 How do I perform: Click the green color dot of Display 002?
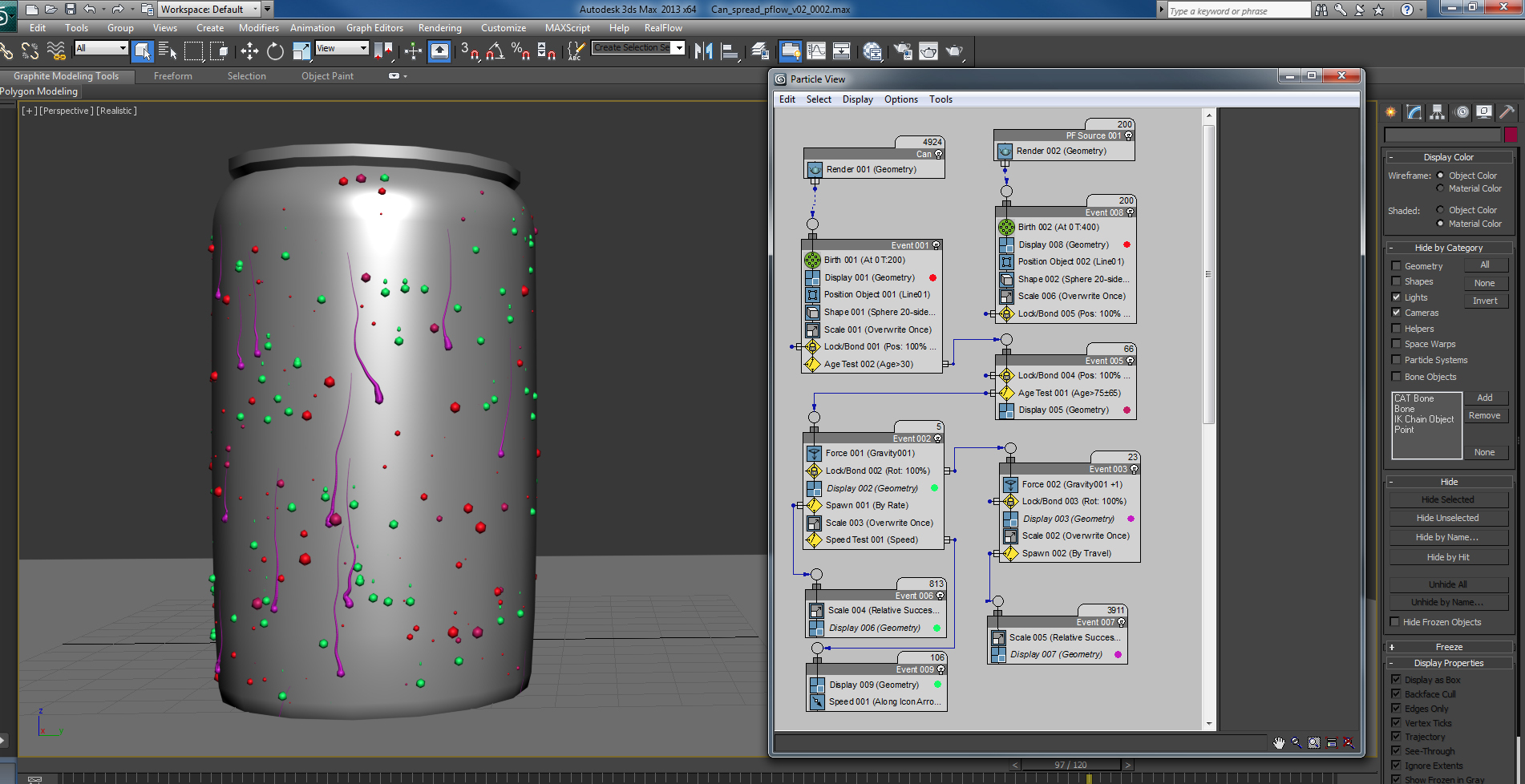934,488
